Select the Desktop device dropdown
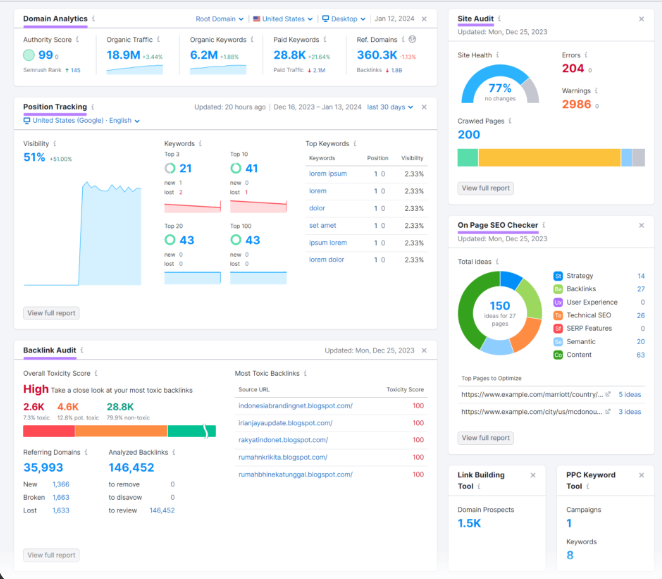Screen dimensions: 662x579 click(x=344, y=19)
